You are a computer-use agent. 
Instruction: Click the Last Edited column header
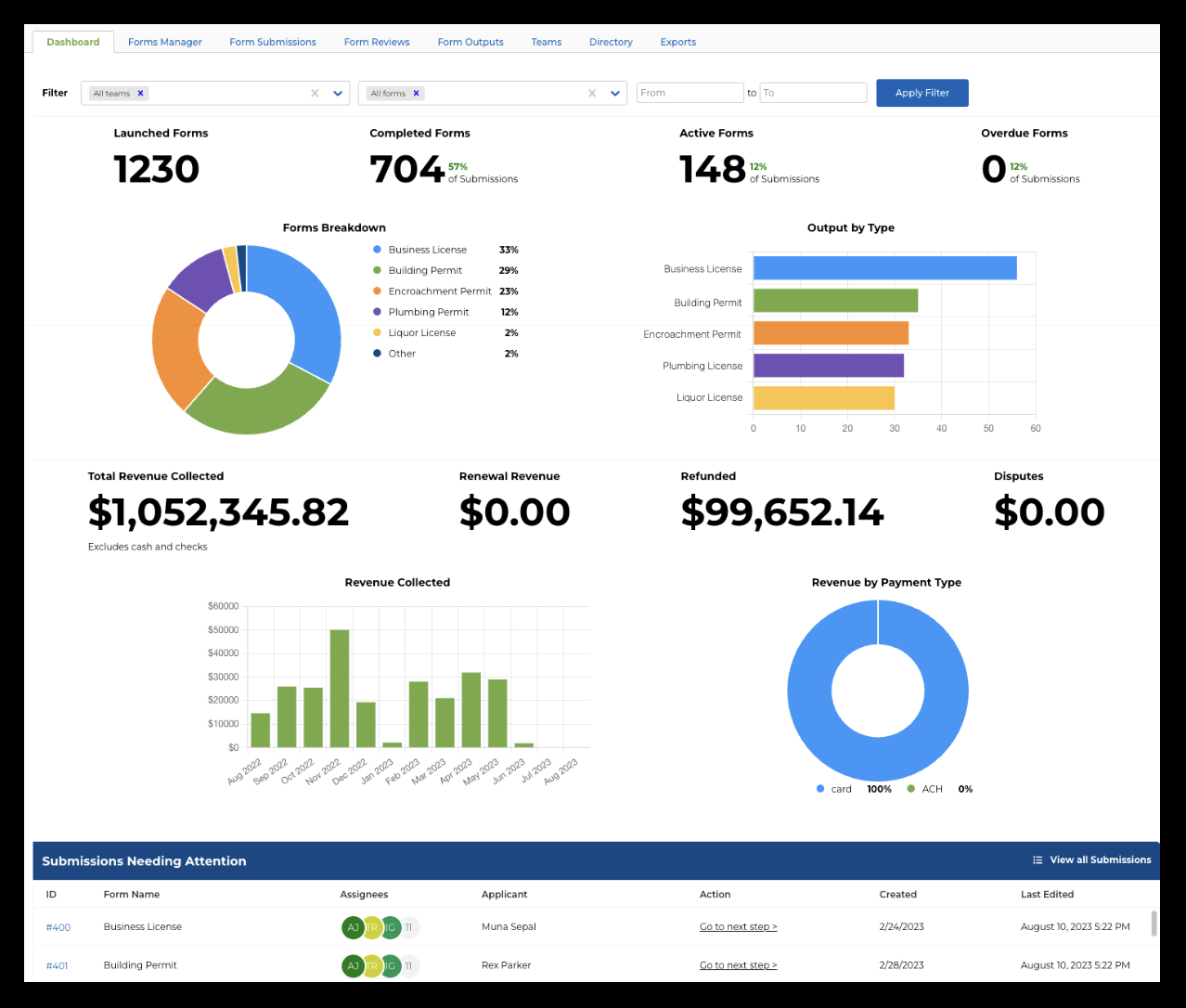pyautogui.click(x=1047, y=895)
